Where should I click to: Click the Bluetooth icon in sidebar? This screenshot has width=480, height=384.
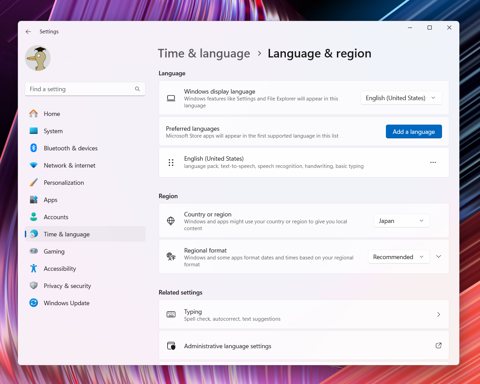(x=33, y=148)
